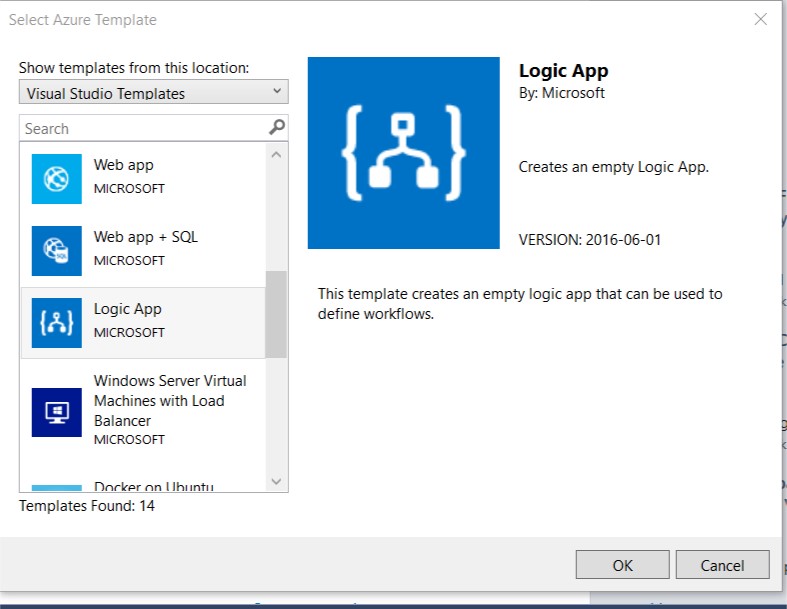Click the template list scroll down arrow
The image size is (787, 609).
[x=276, y=481]
